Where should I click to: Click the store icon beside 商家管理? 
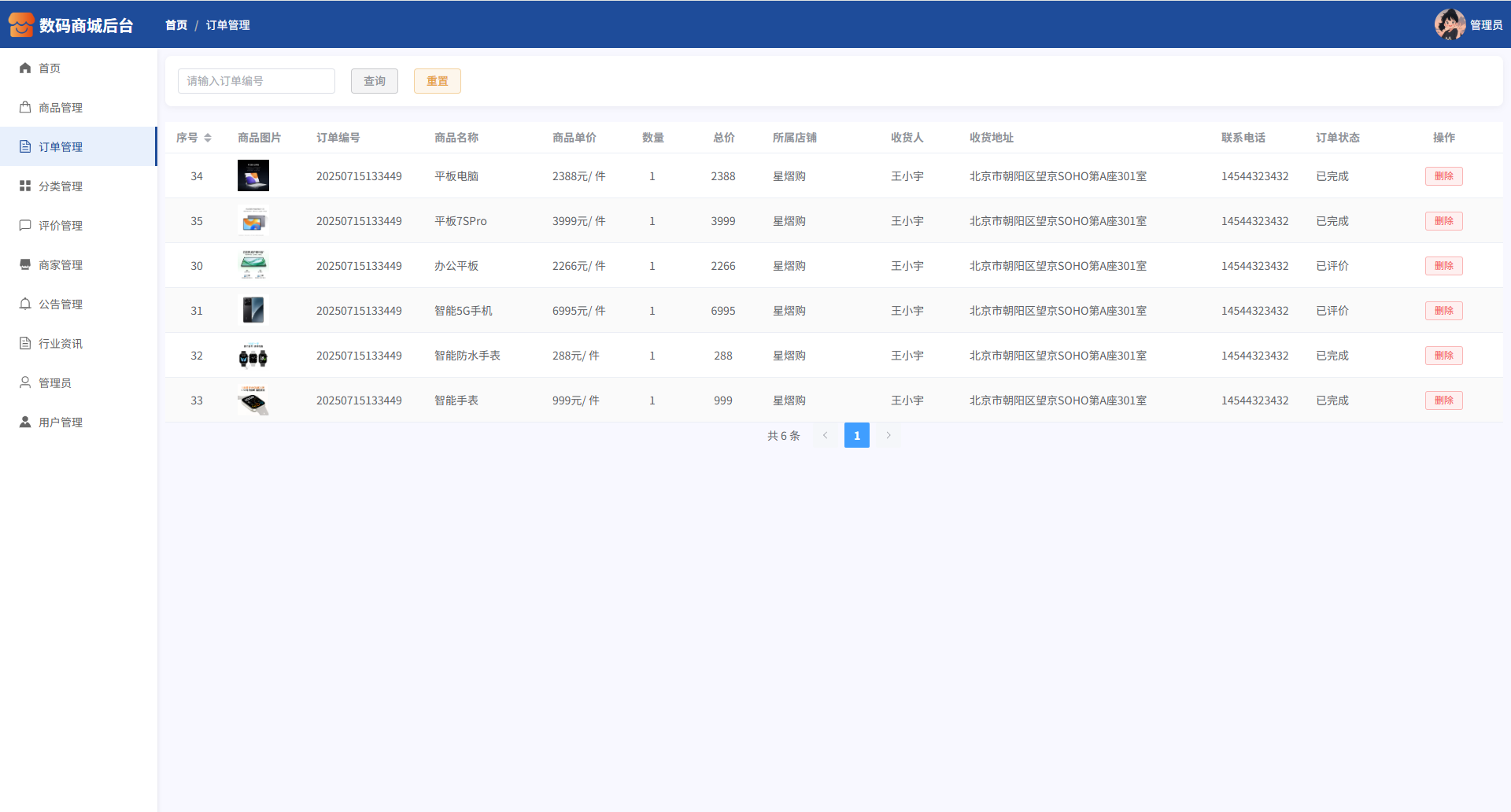(25, 265)
